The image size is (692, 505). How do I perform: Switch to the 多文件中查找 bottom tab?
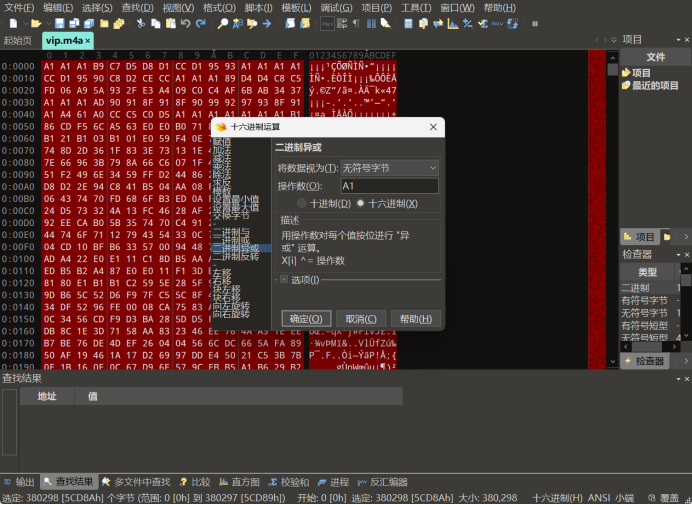tap(135, 482)
